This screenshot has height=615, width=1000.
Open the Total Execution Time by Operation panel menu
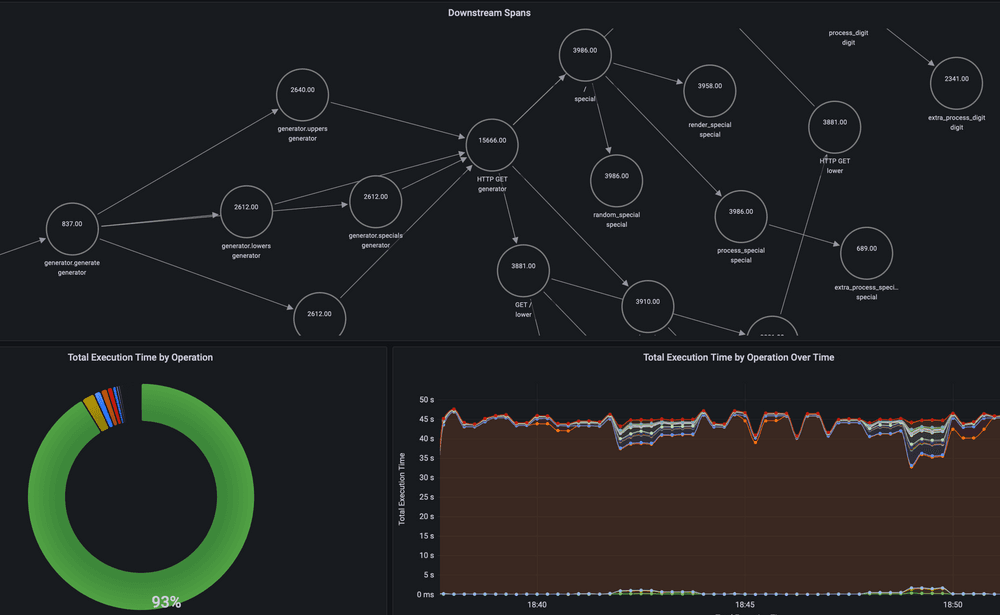139,357
